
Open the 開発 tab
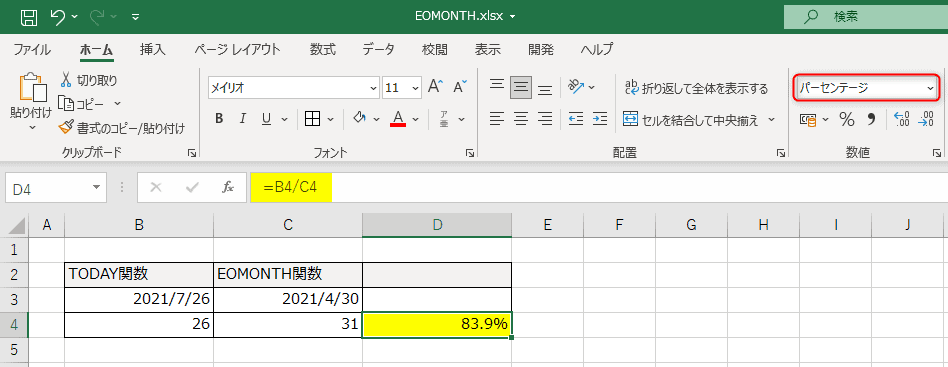[x=541, y=50]
